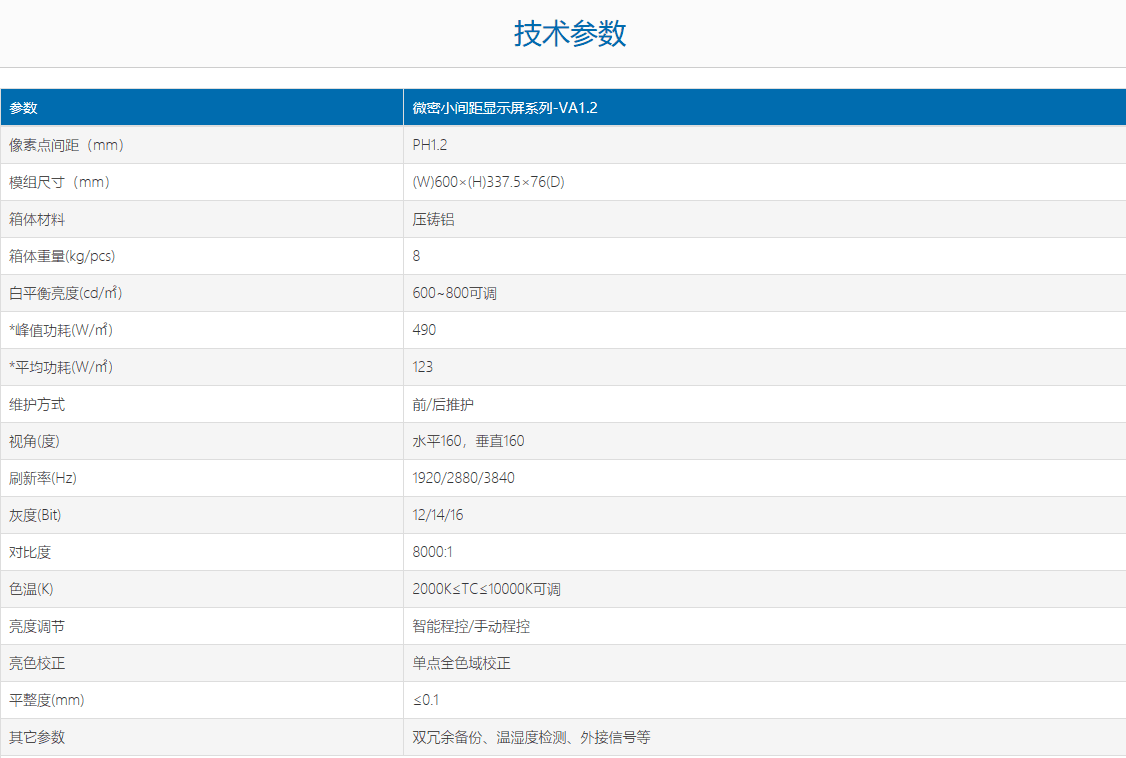
Task: Select the 2000K≤TC≤10000K可调 color temperature value
Action: (486, 589)
